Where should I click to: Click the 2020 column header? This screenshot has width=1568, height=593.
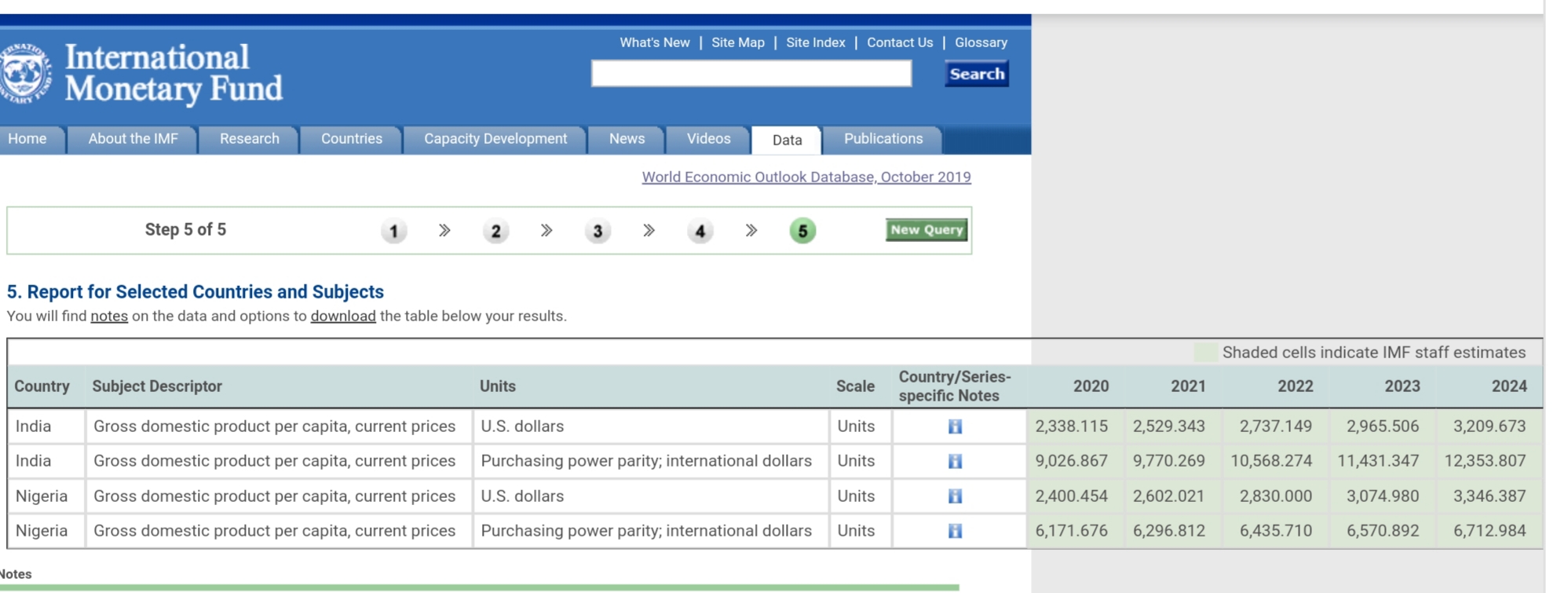(1091, 386)
